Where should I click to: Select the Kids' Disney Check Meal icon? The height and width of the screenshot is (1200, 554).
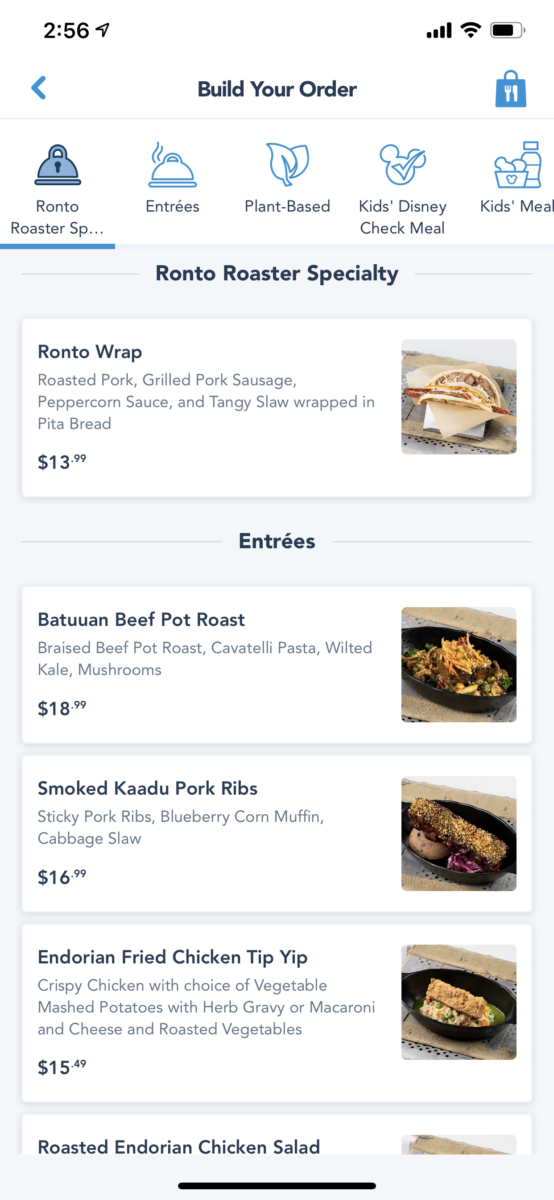click(x=402, y=165)
